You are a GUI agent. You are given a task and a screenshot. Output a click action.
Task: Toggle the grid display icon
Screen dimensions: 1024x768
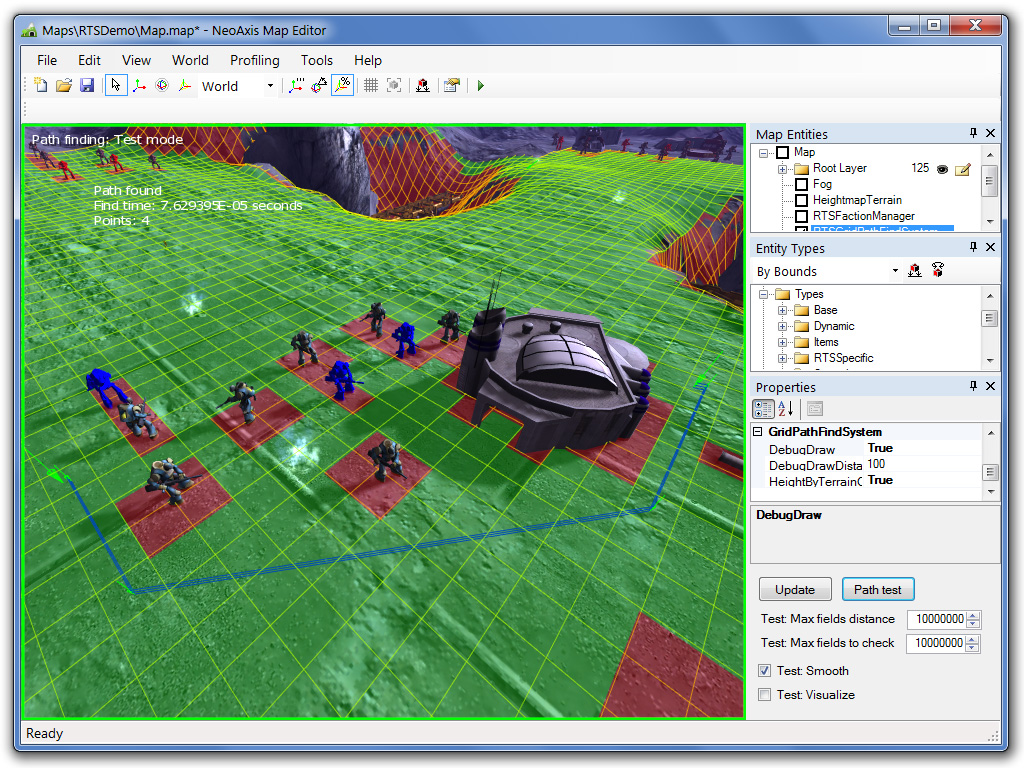click(370, 86)
